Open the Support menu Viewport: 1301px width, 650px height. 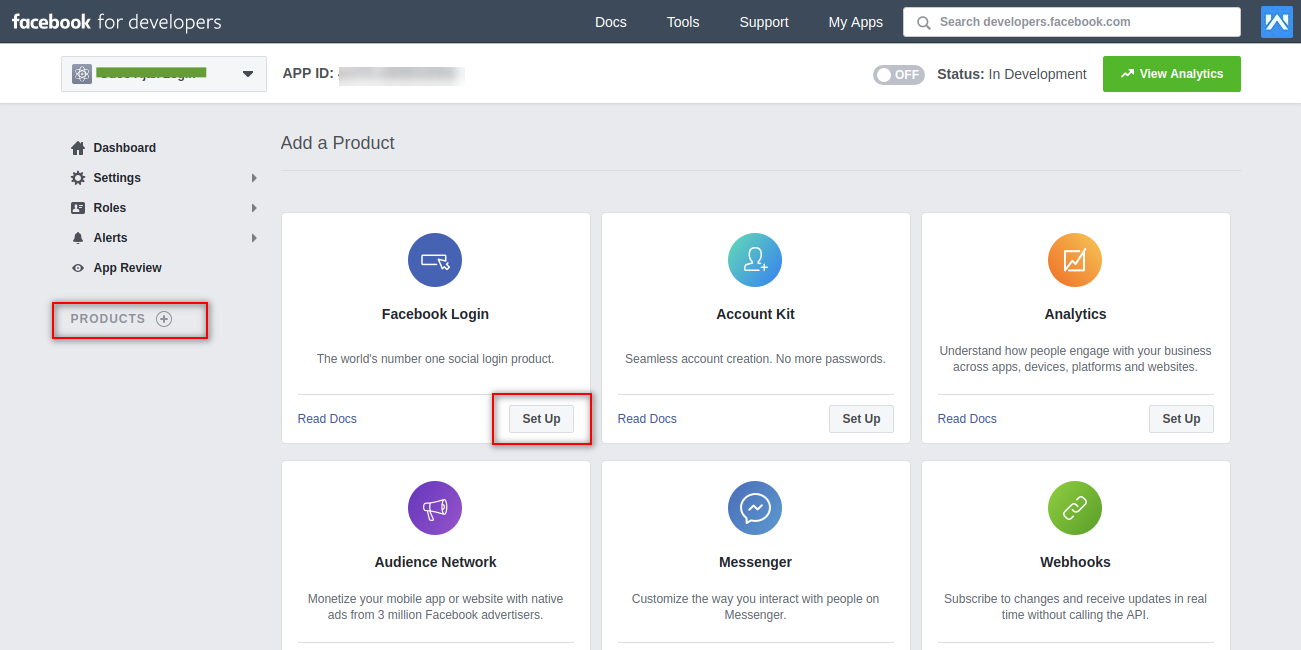click(764, 22)
